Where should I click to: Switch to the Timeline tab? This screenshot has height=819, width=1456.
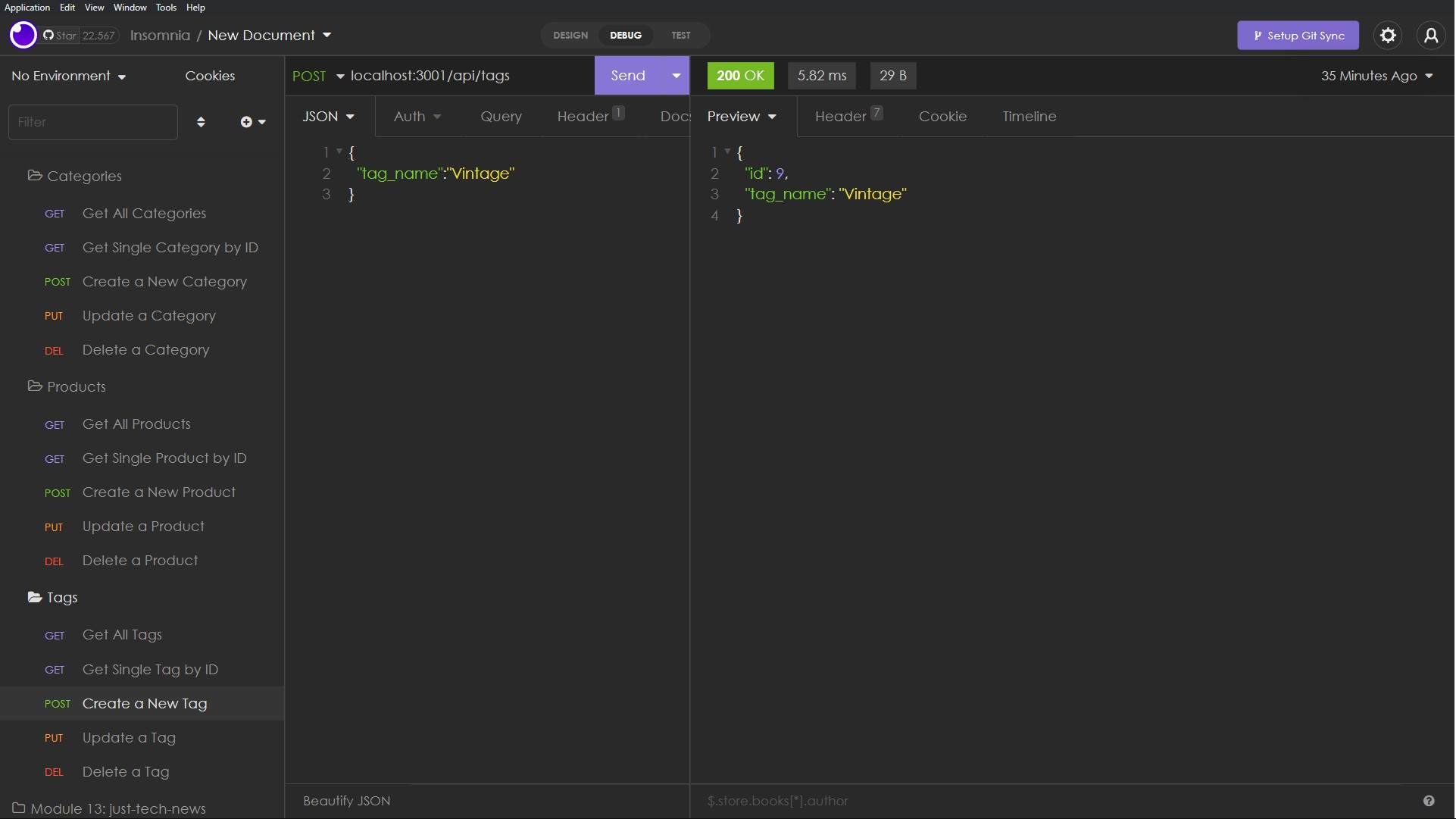tap(1029, 116)
